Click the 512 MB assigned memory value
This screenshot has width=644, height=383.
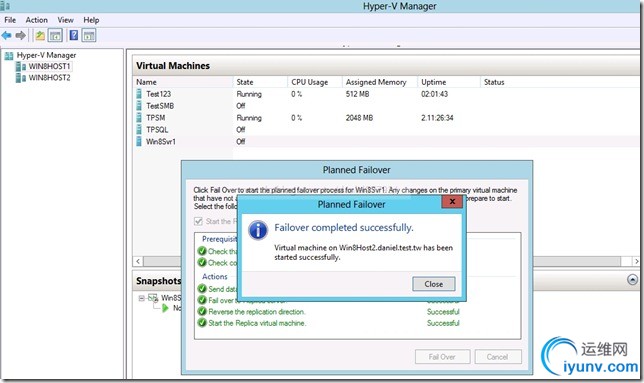coord(357,94)
